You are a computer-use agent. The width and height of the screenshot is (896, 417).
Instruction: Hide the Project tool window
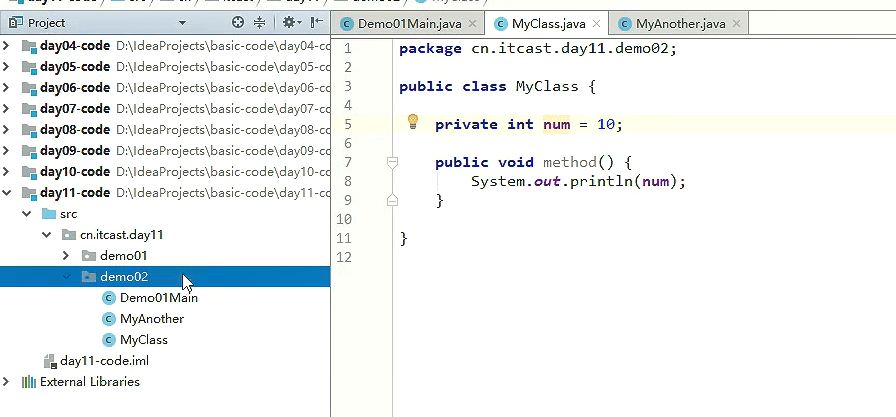[317, 23]
